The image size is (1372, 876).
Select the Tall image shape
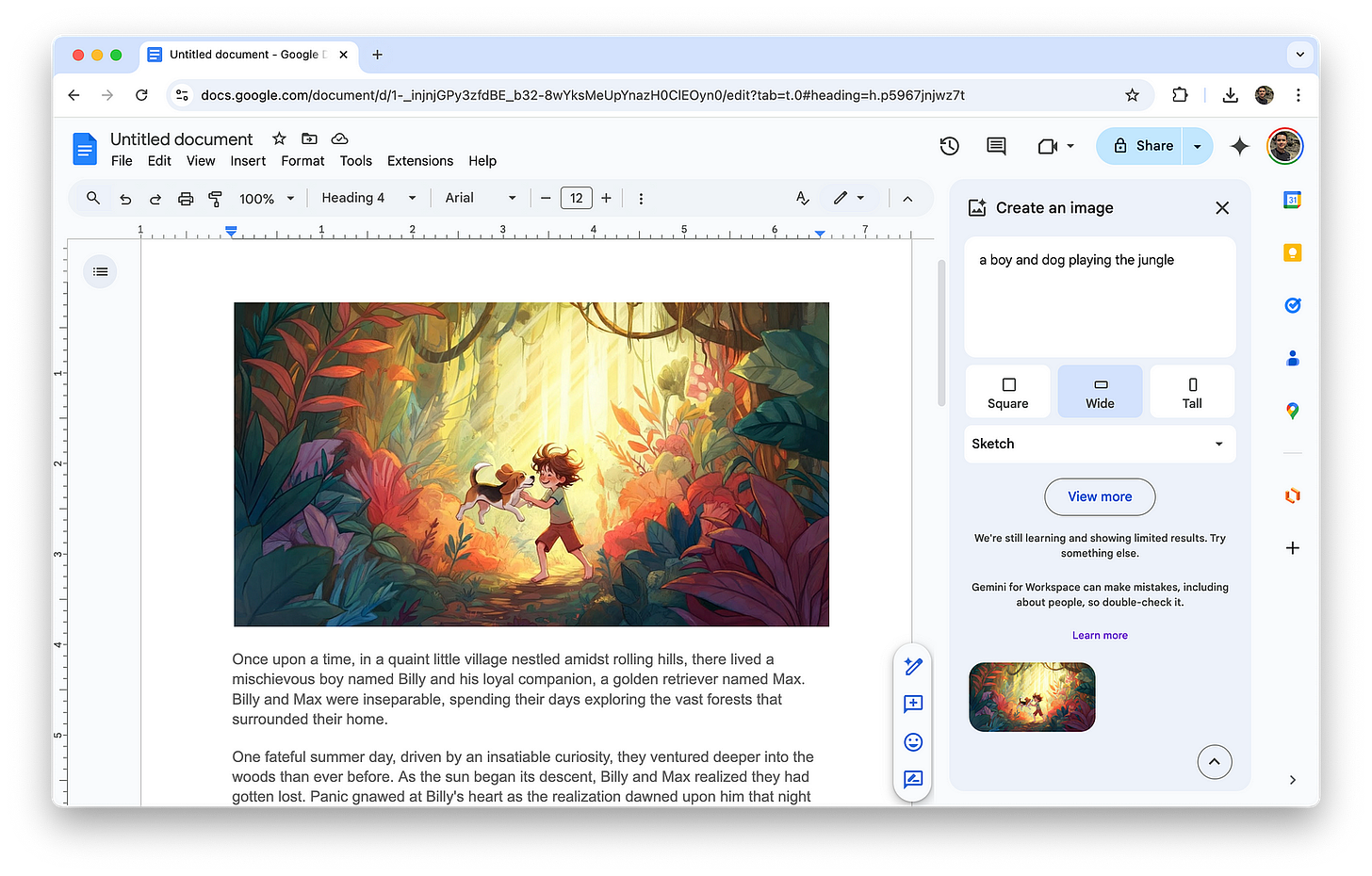pos(1192,392)
